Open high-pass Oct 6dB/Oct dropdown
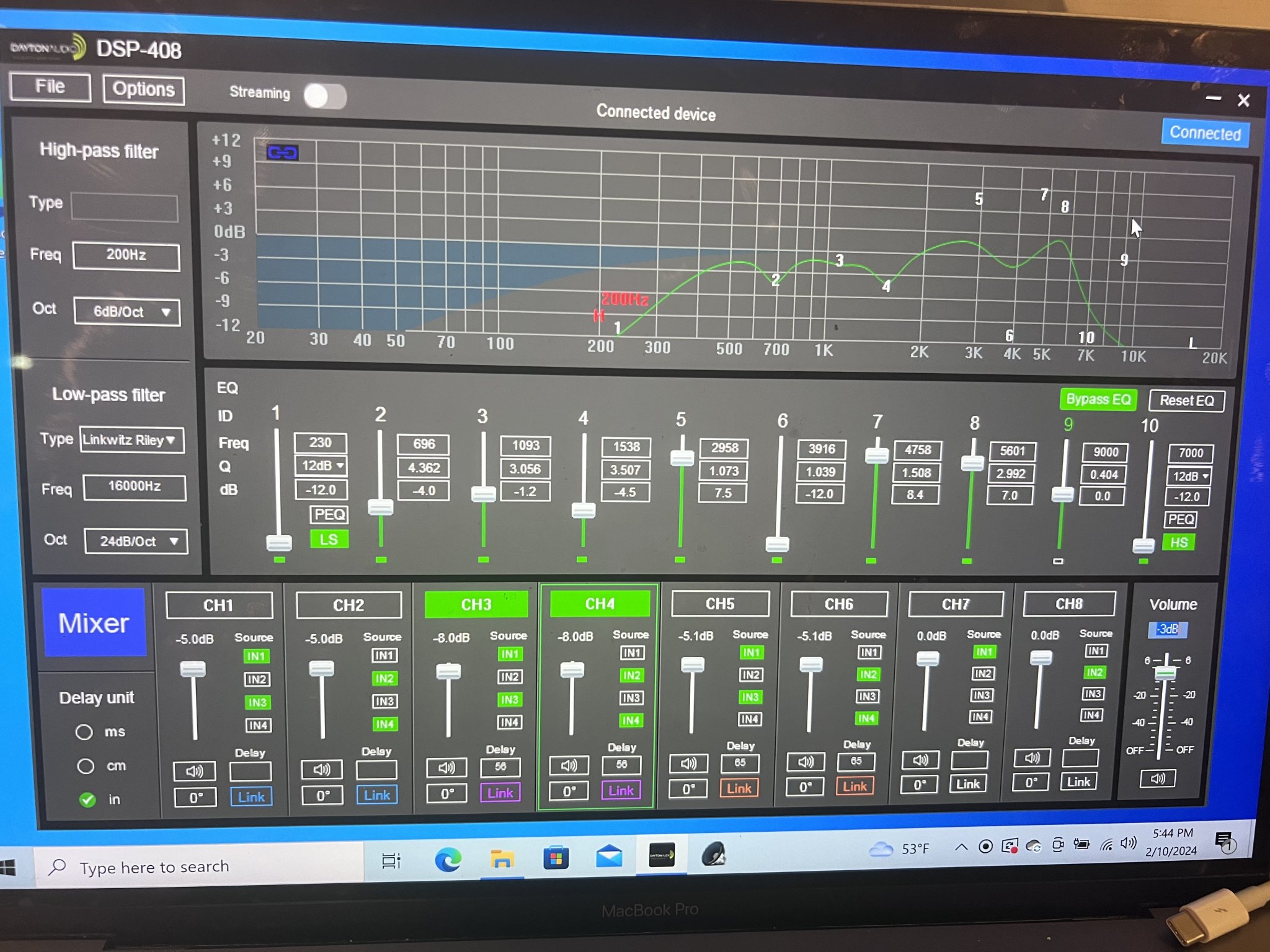This screenshot has width=1270, height=952. click(127, 312)
